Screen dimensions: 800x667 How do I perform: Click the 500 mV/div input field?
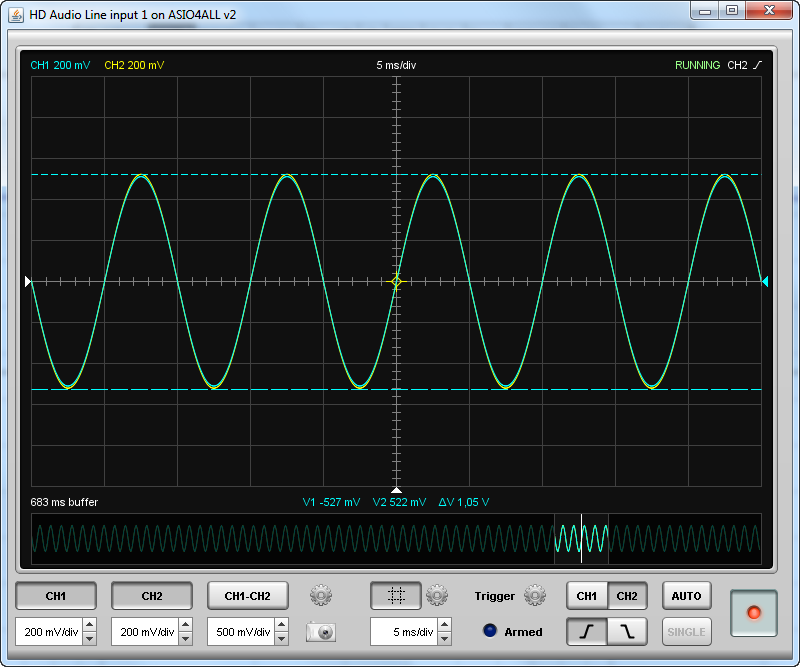(x=241, y=632)
